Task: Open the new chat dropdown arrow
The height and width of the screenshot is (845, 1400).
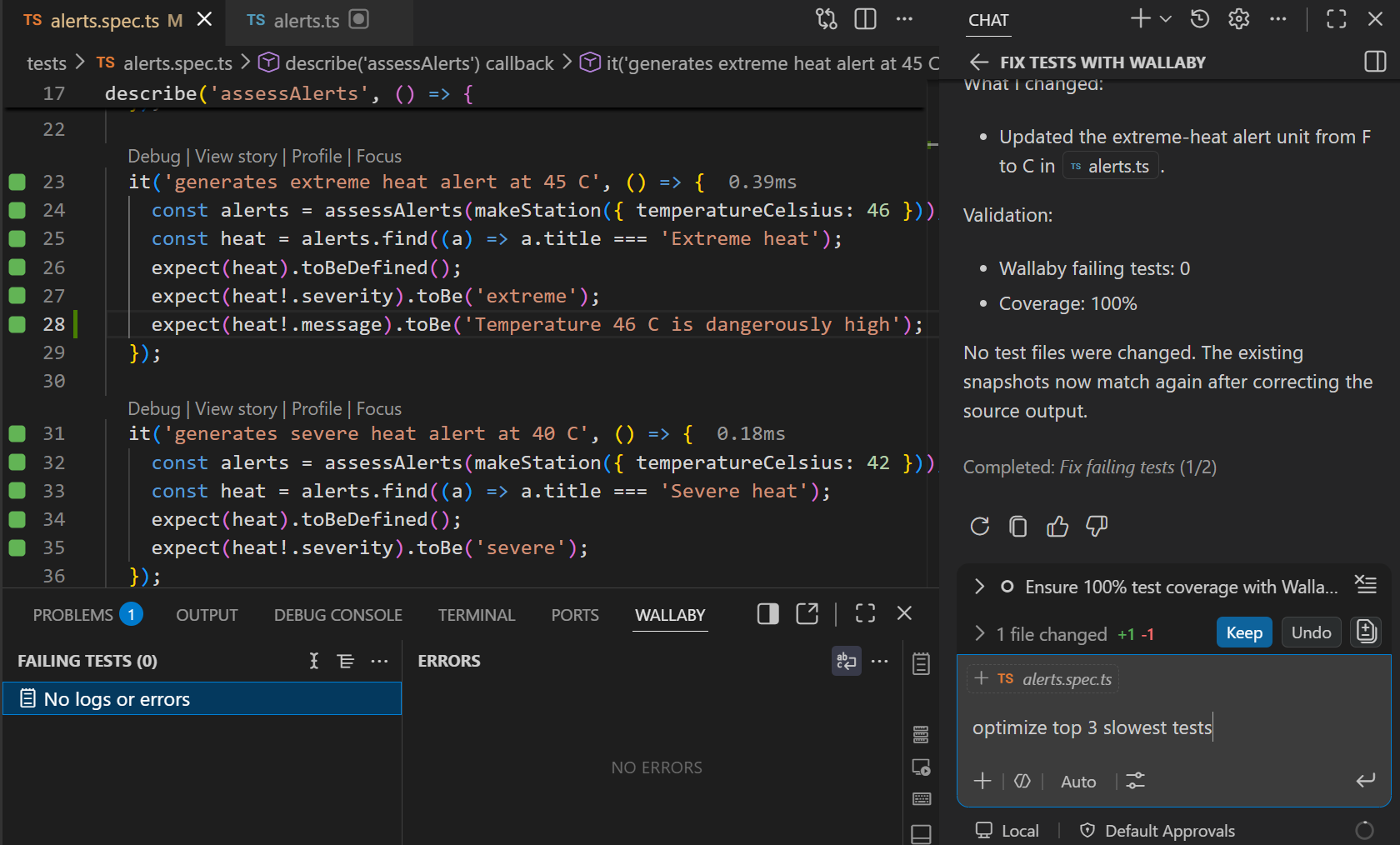Action: pos(1166,19)
